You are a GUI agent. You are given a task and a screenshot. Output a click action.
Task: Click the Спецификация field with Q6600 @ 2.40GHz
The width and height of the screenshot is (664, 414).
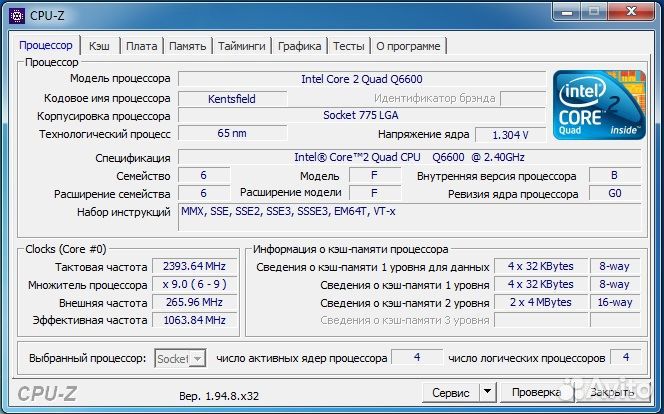click(409, 157)
